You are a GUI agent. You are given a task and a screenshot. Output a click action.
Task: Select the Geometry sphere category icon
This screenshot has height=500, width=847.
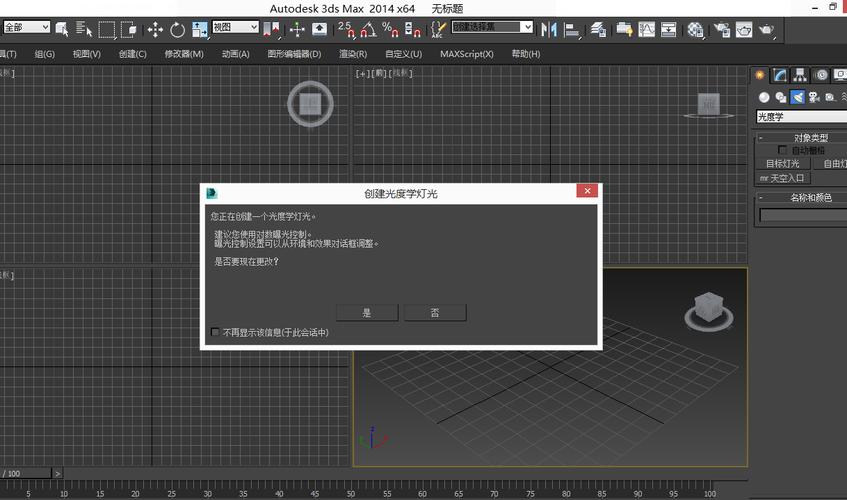pos(764,97)
